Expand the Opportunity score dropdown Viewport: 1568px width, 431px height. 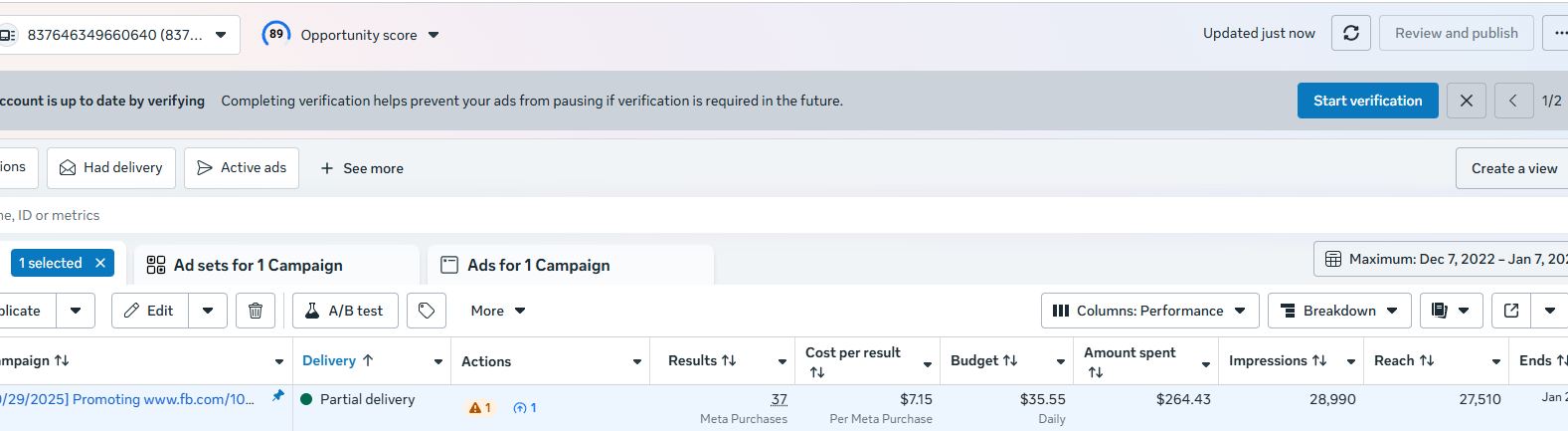pos(434,35)
